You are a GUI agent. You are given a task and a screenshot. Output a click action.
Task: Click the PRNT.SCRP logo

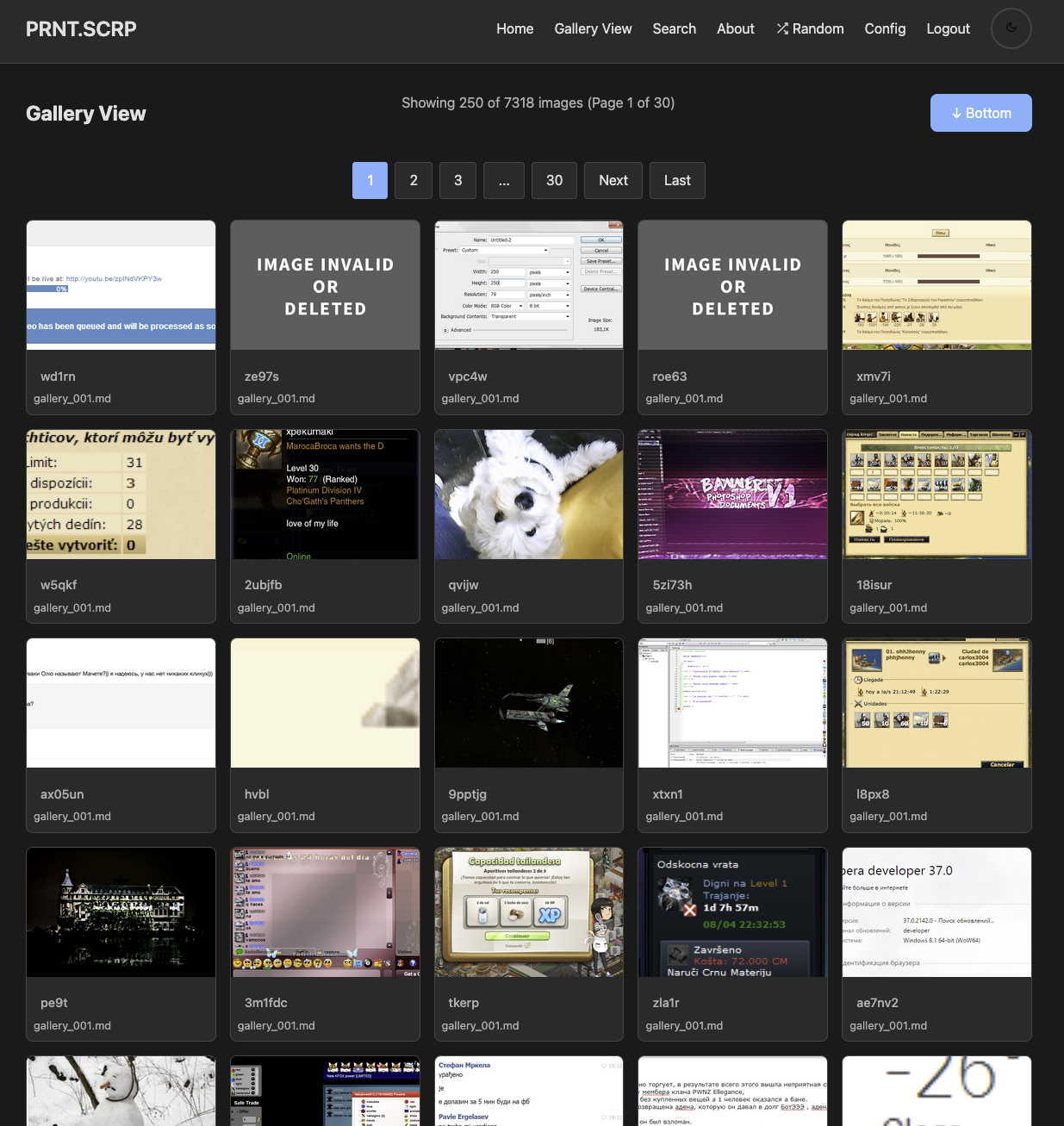pyautogui.click(x=81, y=28)
